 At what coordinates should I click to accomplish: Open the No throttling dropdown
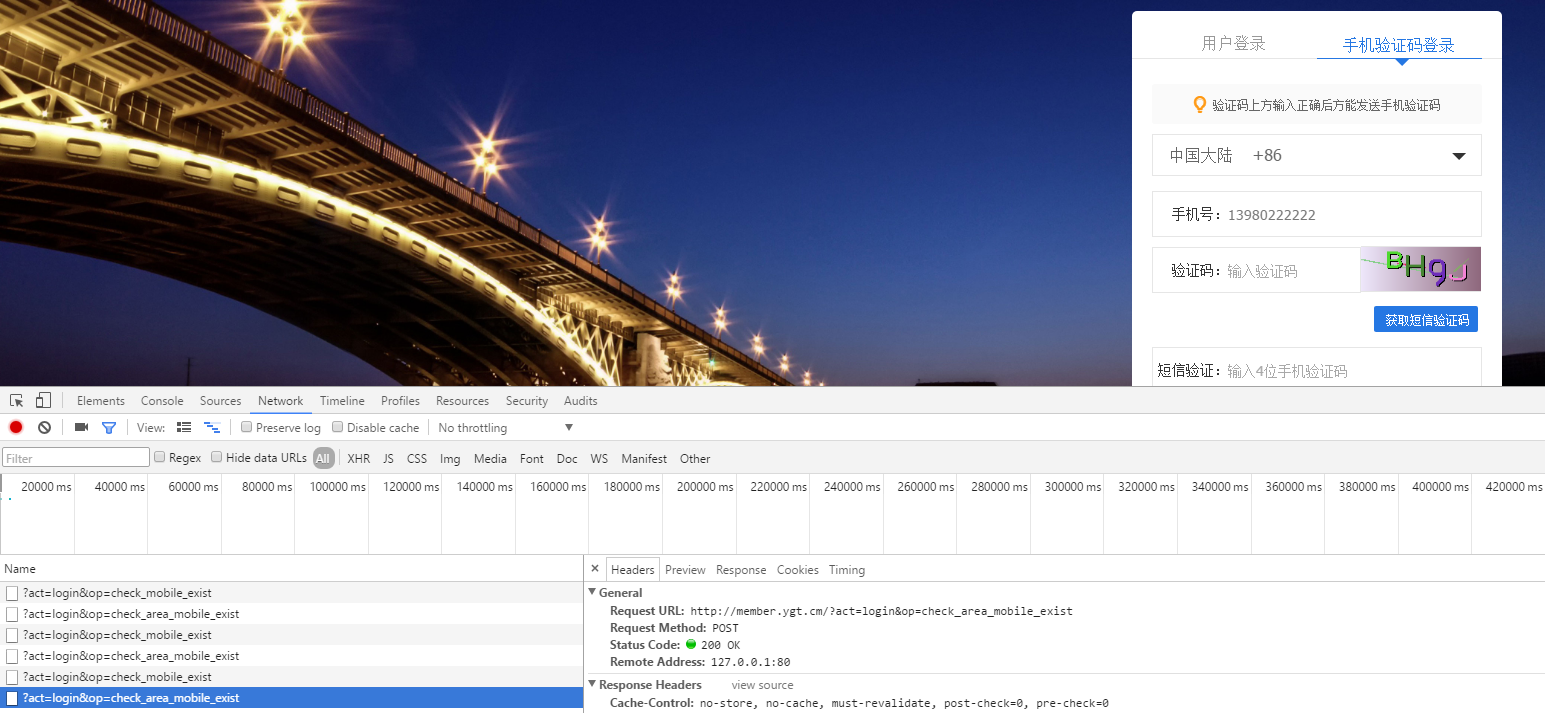[x=506, y=427]
